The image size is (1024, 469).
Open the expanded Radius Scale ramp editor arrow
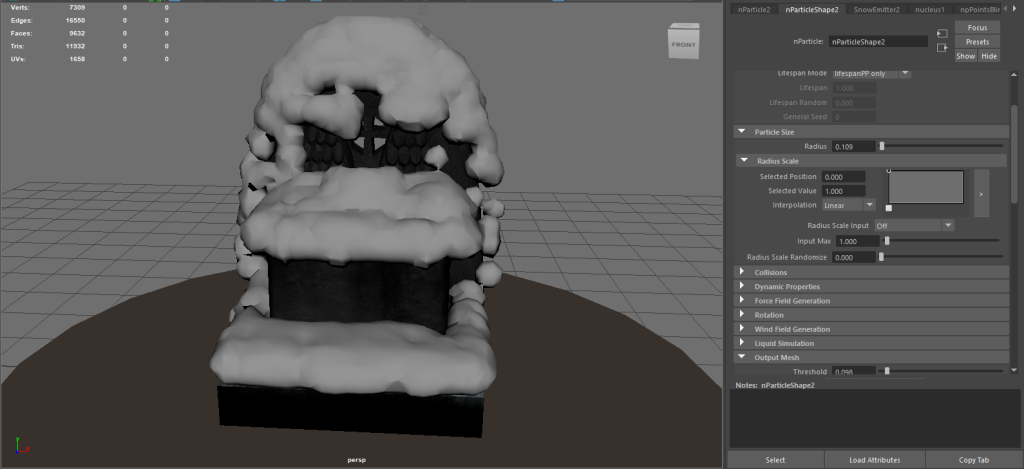point(981,192)
